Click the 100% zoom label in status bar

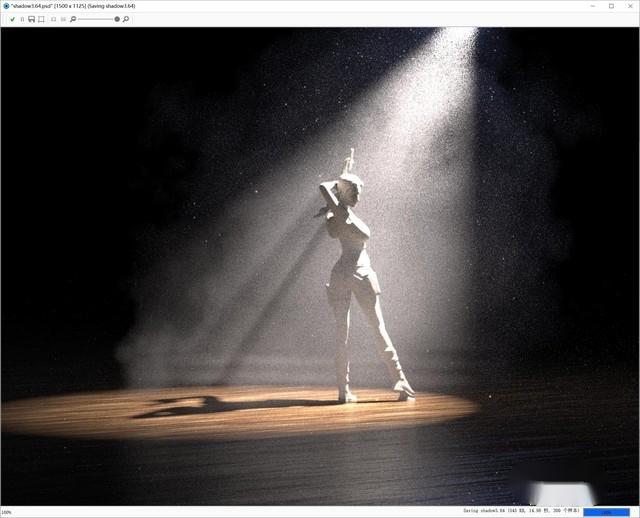pos(7,512)
